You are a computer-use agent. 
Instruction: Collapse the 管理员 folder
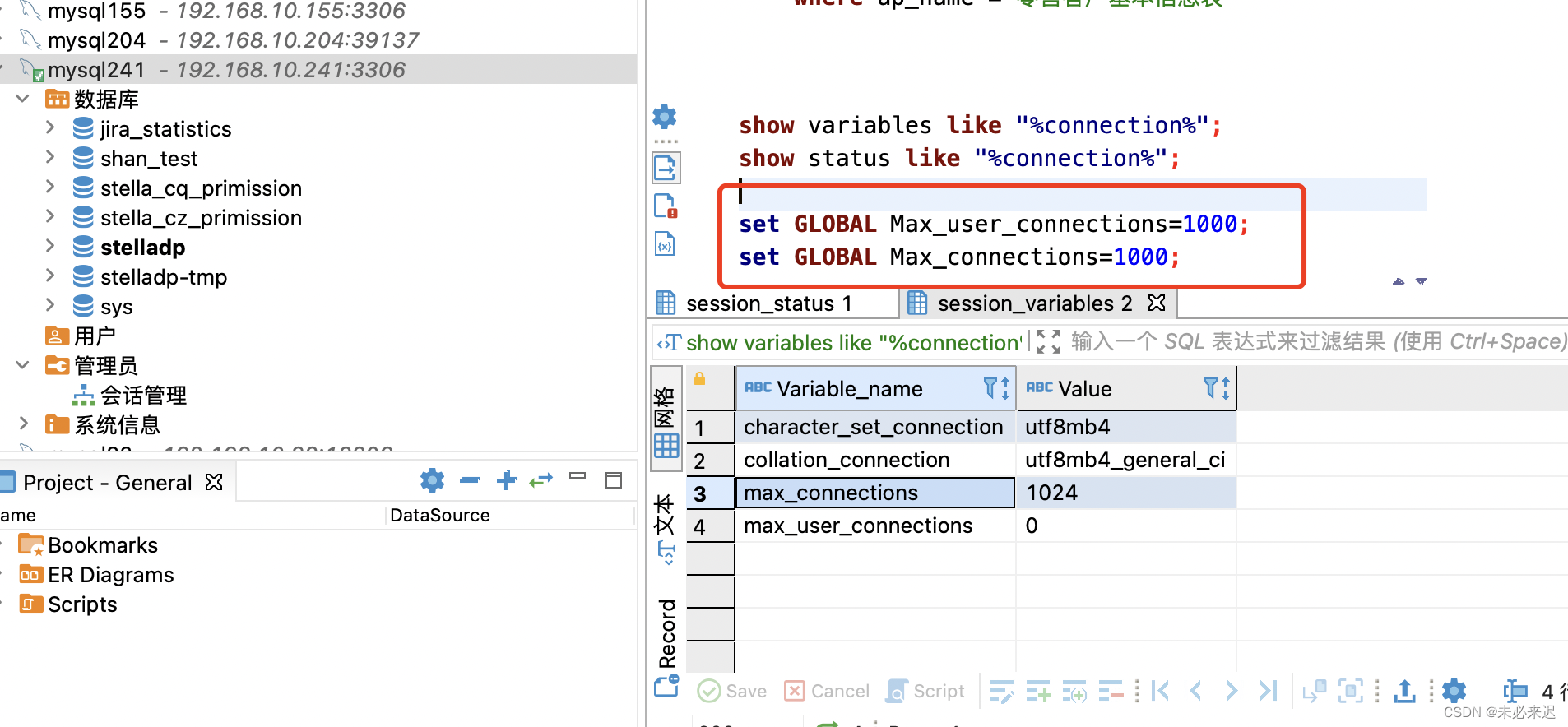23,365
